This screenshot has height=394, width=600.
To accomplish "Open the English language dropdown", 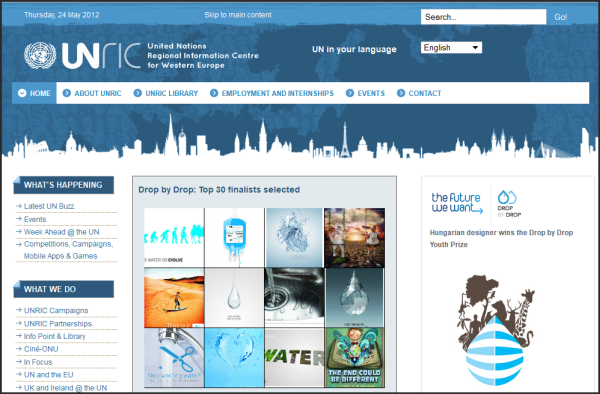I will pos(451,48).
